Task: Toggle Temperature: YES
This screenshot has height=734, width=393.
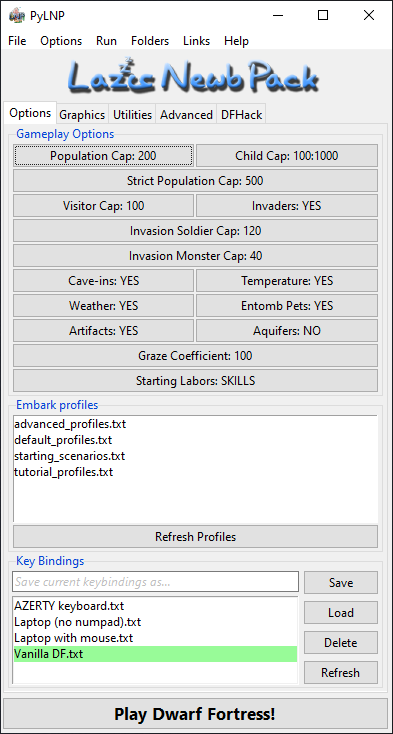Action: click(287, 281)
